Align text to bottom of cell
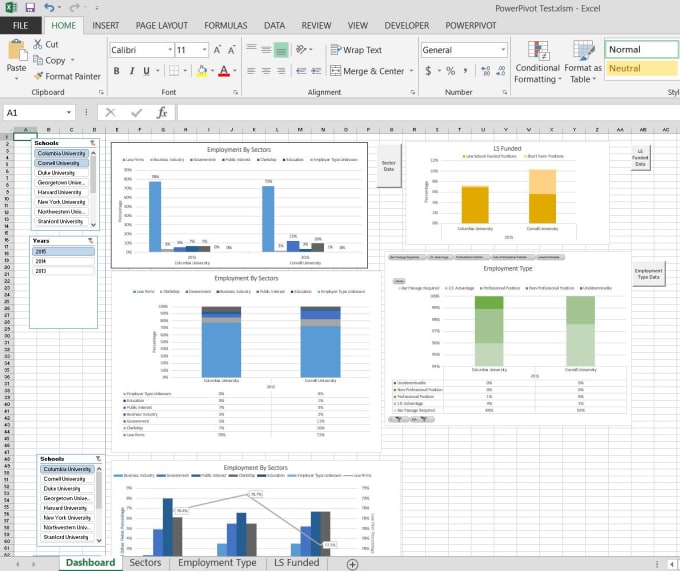This screenshot has width=680, height=571. pyautogui.click(x=281, y=50)
